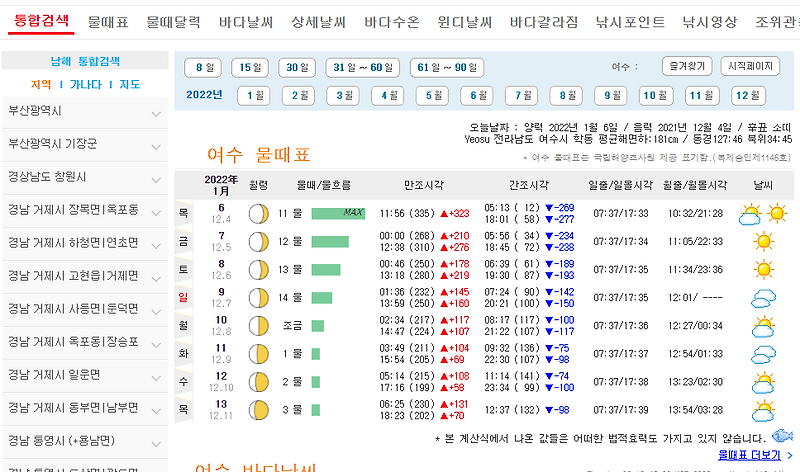The width and height of the screenshot is (800, 472).
Task: Select the 61일 ~ 90일 range
Action: 447,67
